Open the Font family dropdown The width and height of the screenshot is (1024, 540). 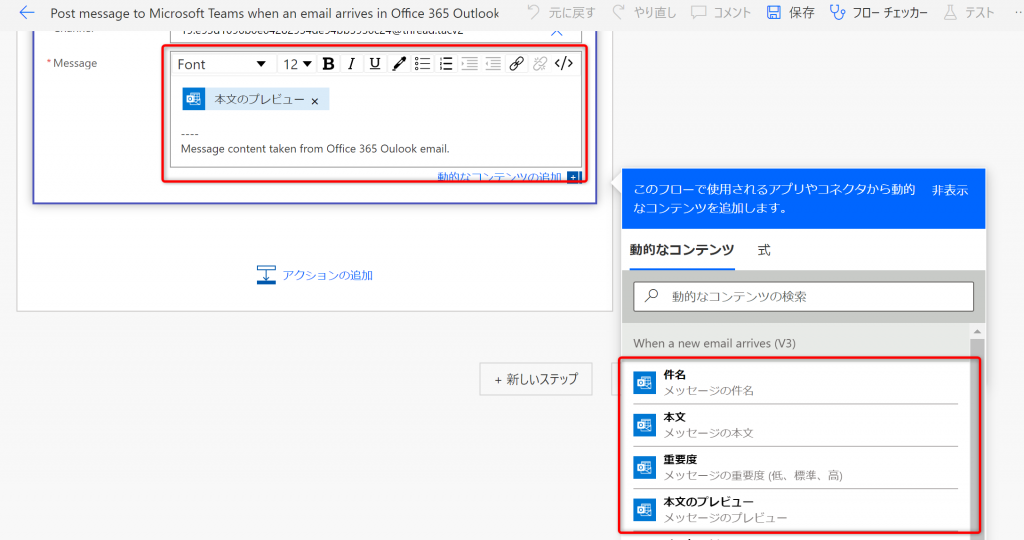tap(222, 64)
